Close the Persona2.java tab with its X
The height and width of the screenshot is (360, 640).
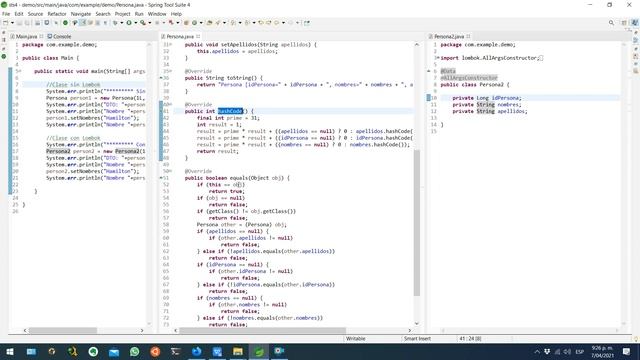[468, 36]
